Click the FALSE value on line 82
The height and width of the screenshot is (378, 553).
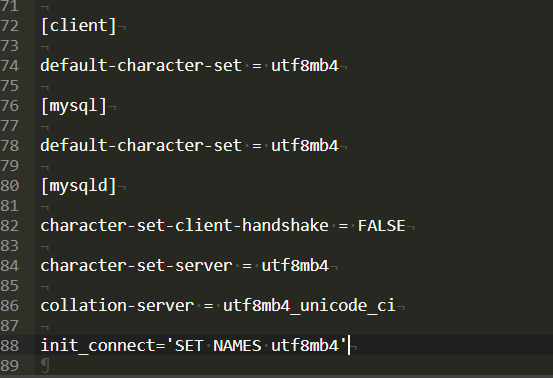(x=382, y=226)
